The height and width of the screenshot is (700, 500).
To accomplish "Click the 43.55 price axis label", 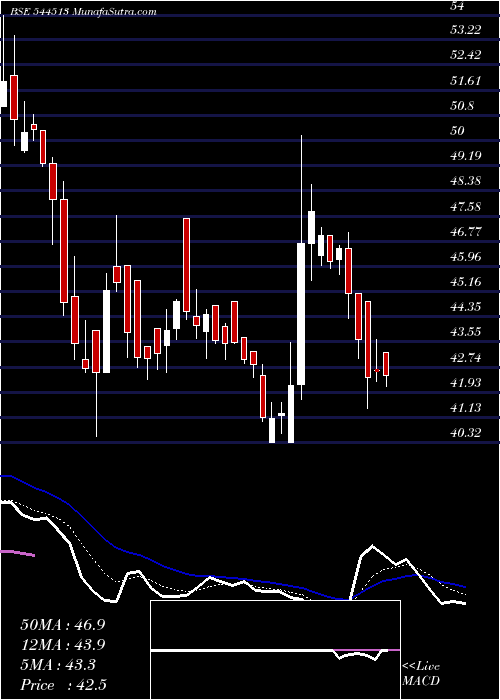I will tap(466, 332).
